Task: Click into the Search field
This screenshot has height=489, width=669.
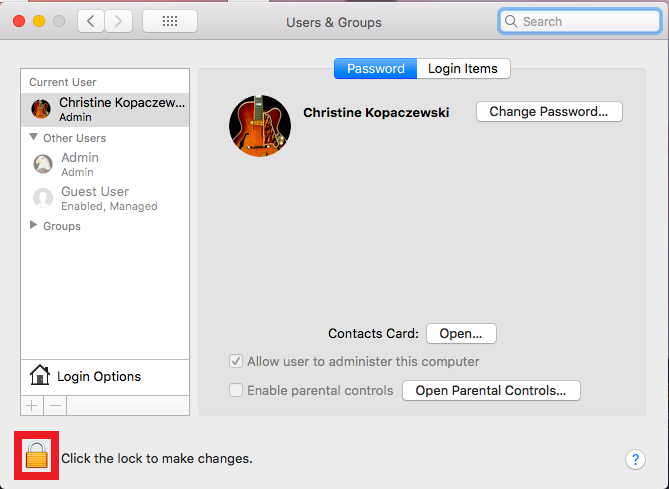Action: pos(580,21)
